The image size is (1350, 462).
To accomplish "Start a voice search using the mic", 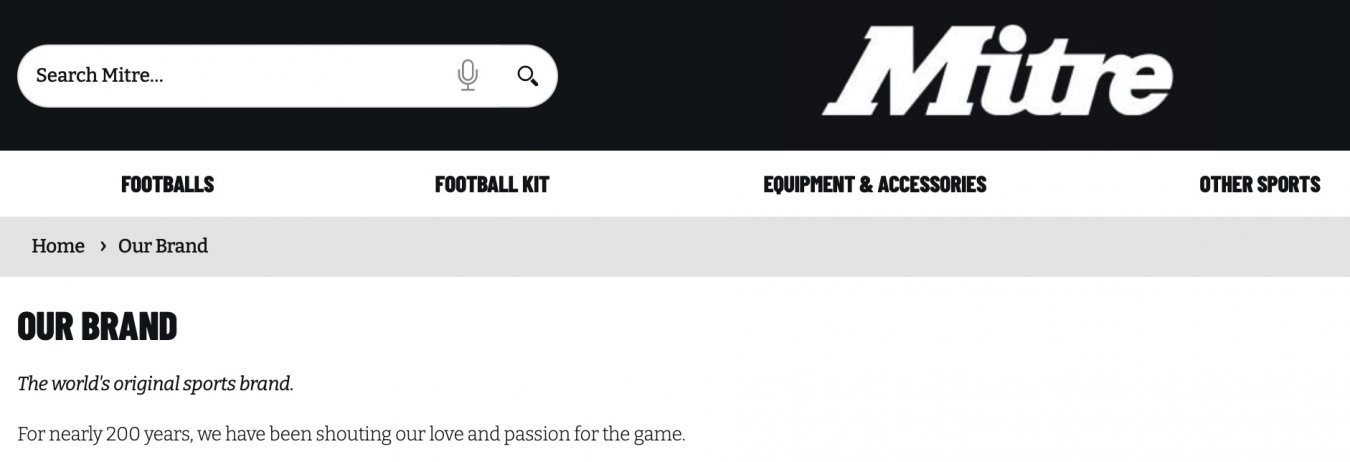I will tap(467, 75).
